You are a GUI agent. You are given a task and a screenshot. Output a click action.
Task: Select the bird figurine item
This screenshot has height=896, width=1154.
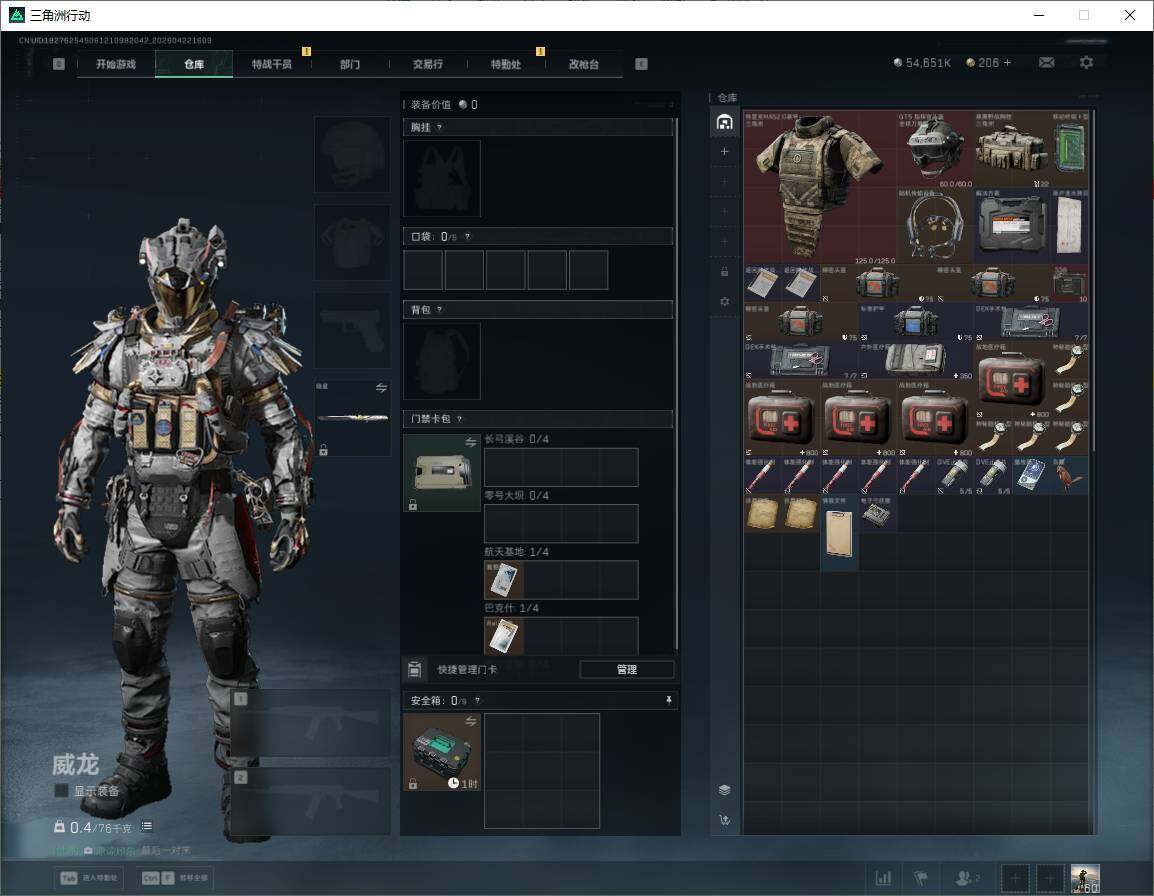coord(1069,475)
